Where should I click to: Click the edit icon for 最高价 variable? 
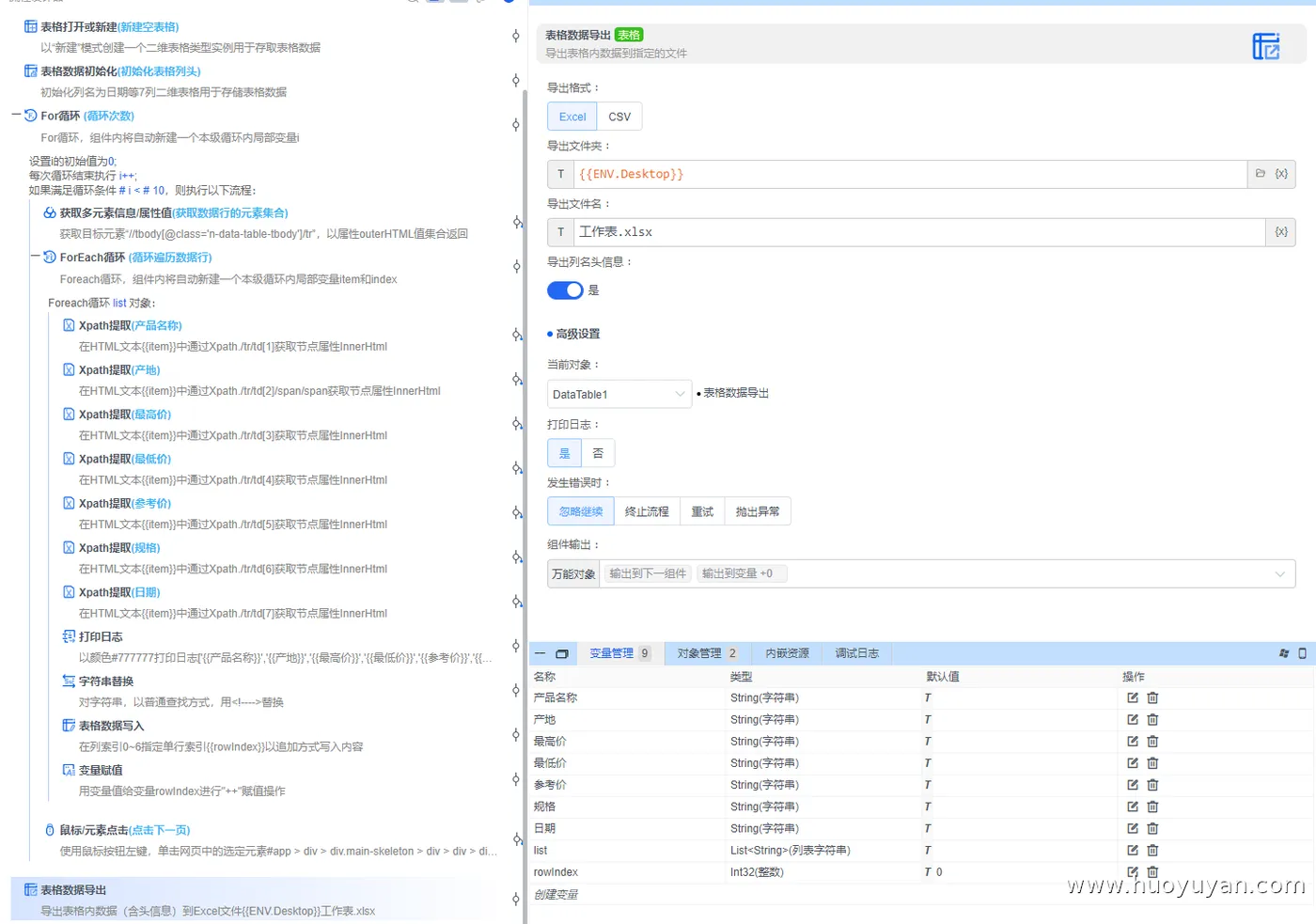[1133, 742]
